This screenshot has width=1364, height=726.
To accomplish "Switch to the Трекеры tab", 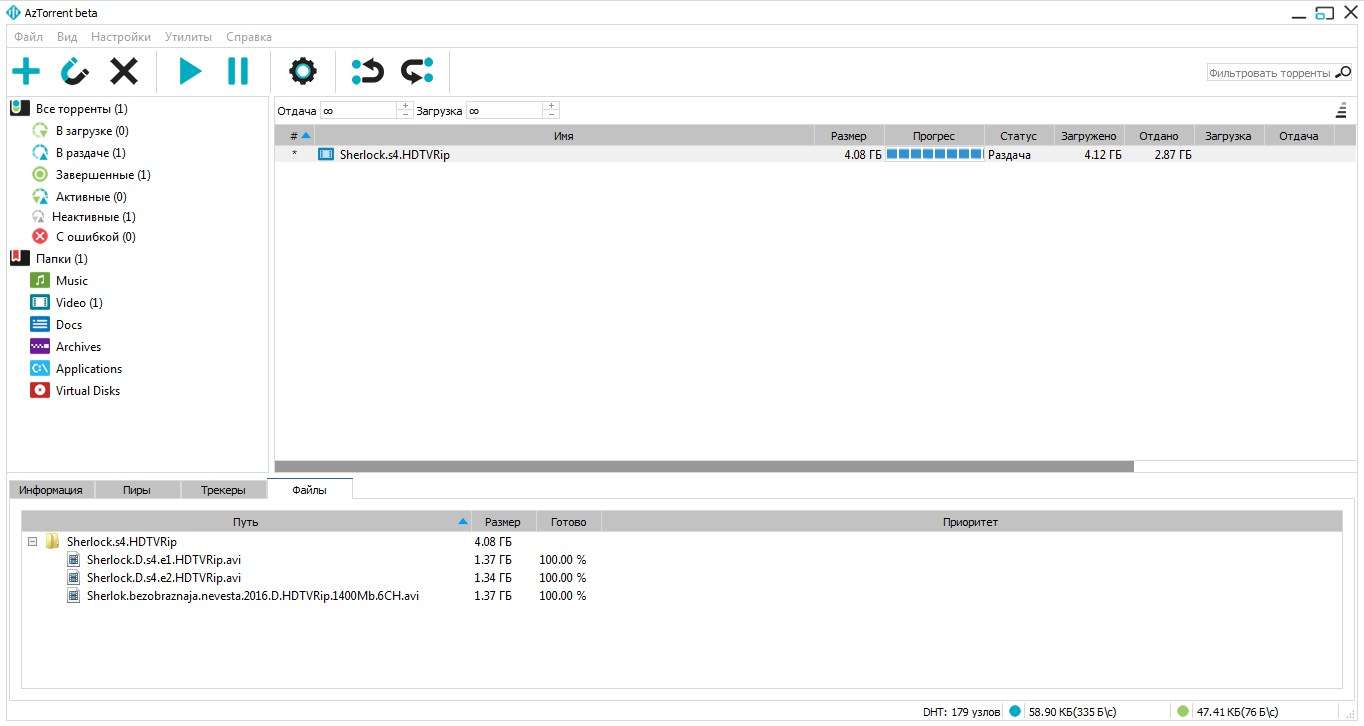I will [x=222, y=490].
